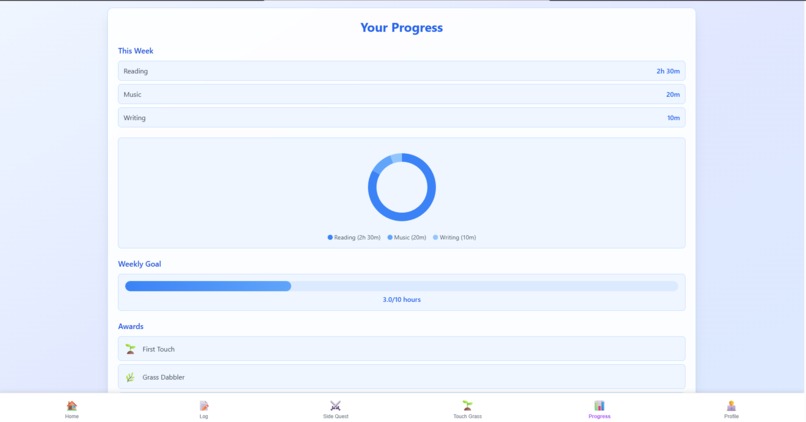
Task: Click the Writing activity label
Action: 134,118
